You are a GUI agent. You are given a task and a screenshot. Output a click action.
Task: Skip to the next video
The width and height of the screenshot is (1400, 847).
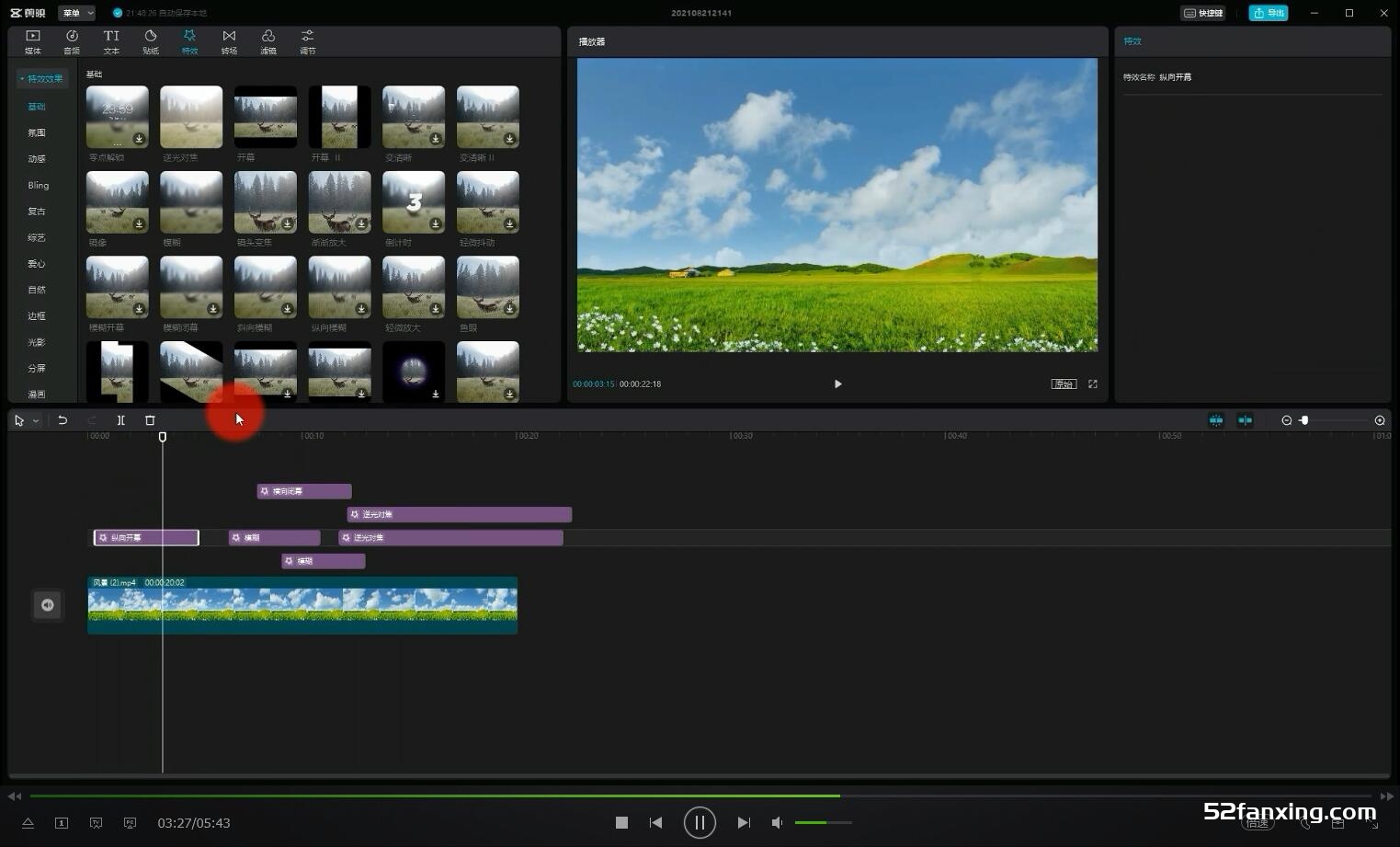coord(744,822)
